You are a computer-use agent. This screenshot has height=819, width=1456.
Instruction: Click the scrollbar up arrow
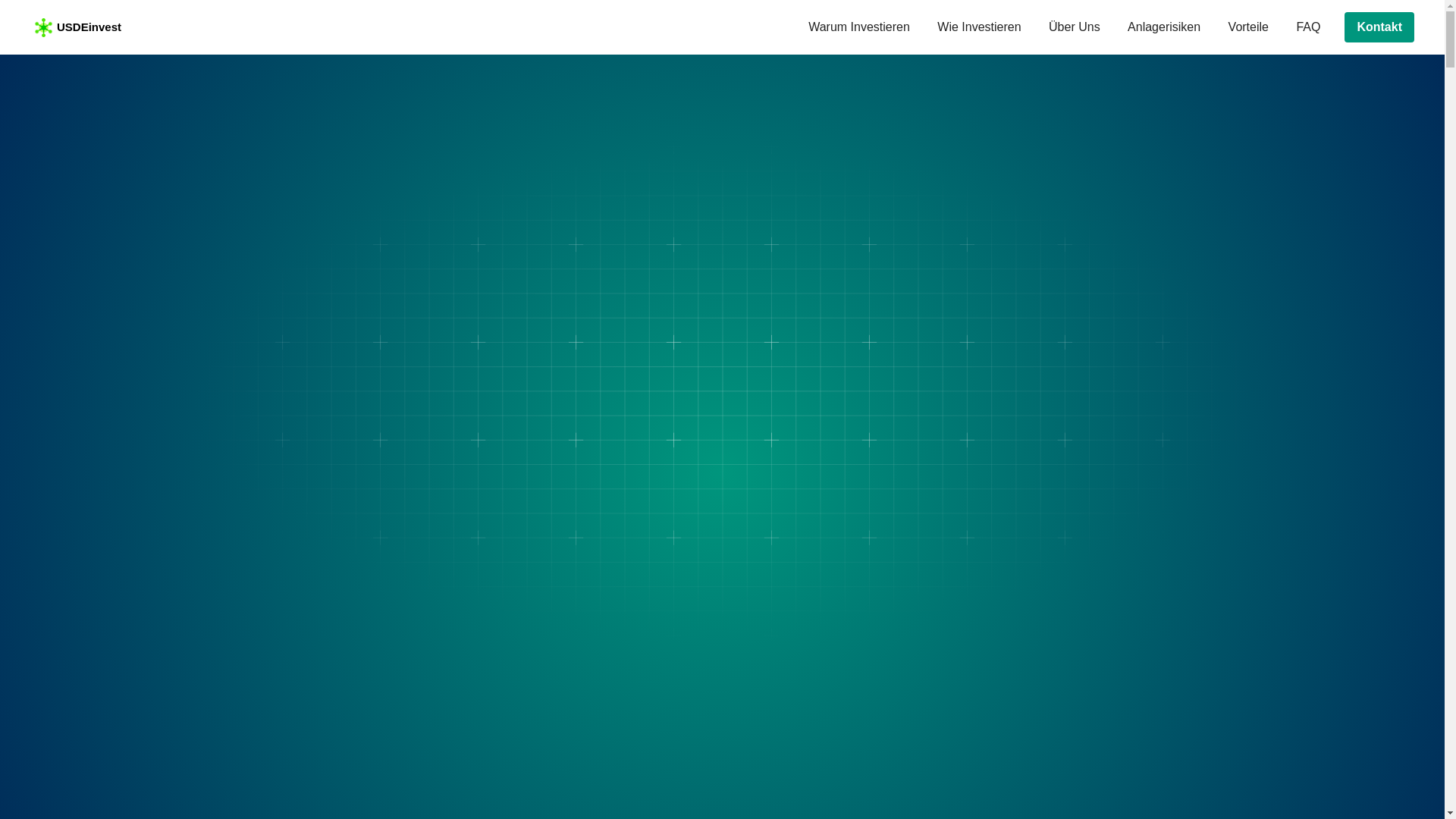1450,5
